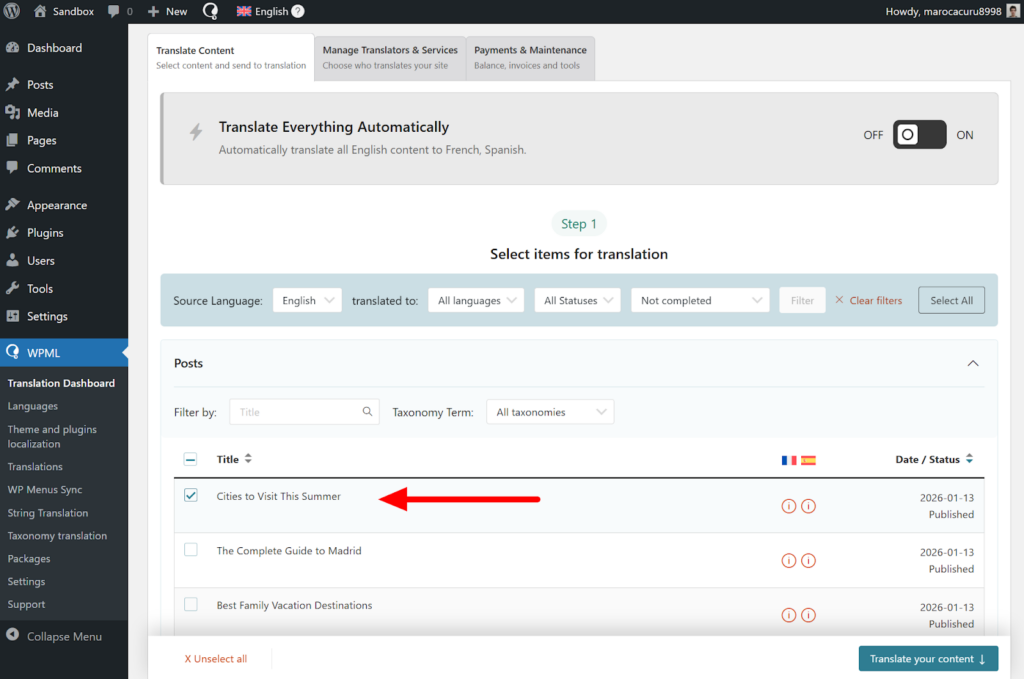Screen dimensions: 1024x679
Task: Click Collapse Menu arrow icon
Action: (12, 635)
